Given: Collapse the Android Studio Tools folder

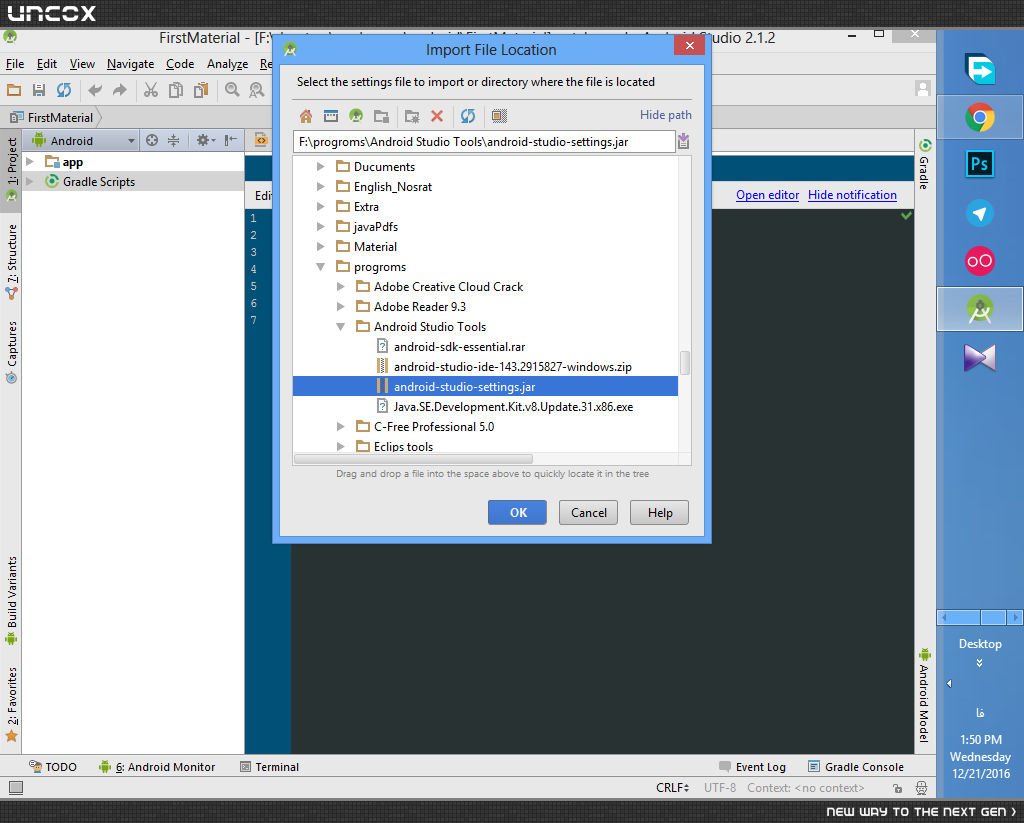Looking at the screenshot, I should click(340, 327).
